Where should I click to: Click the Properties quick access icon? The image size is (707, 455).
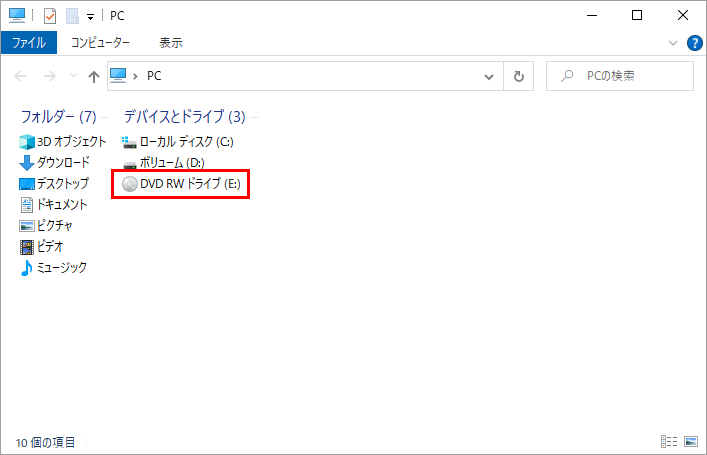pos(50,16)
